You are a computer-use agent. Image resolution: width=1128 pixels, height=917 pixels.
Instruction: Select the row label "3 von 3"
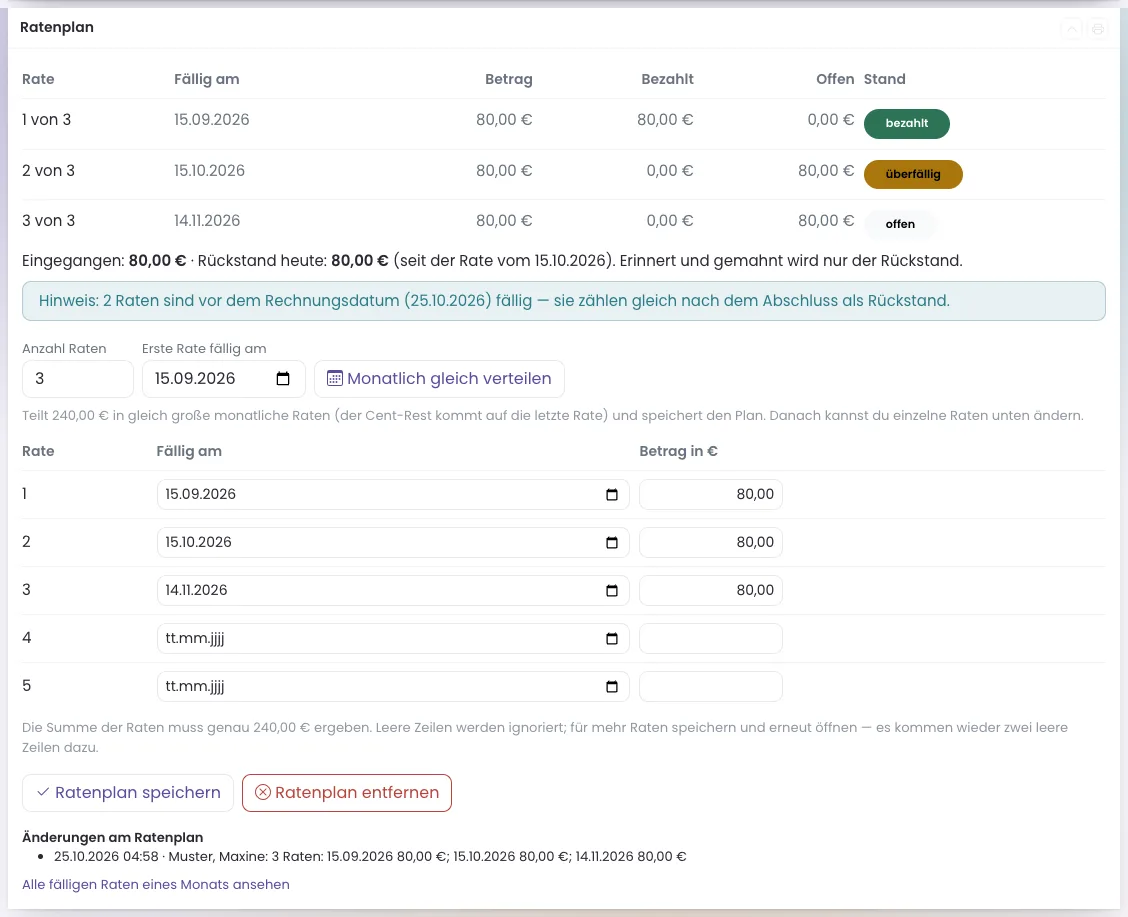(x=48, y=221)
